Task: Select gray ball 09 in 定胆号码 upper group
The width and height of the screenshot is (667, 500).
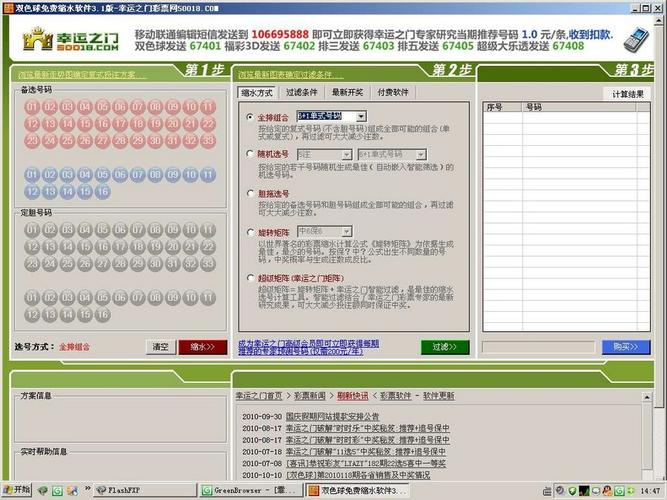Action: pos(173,230)
